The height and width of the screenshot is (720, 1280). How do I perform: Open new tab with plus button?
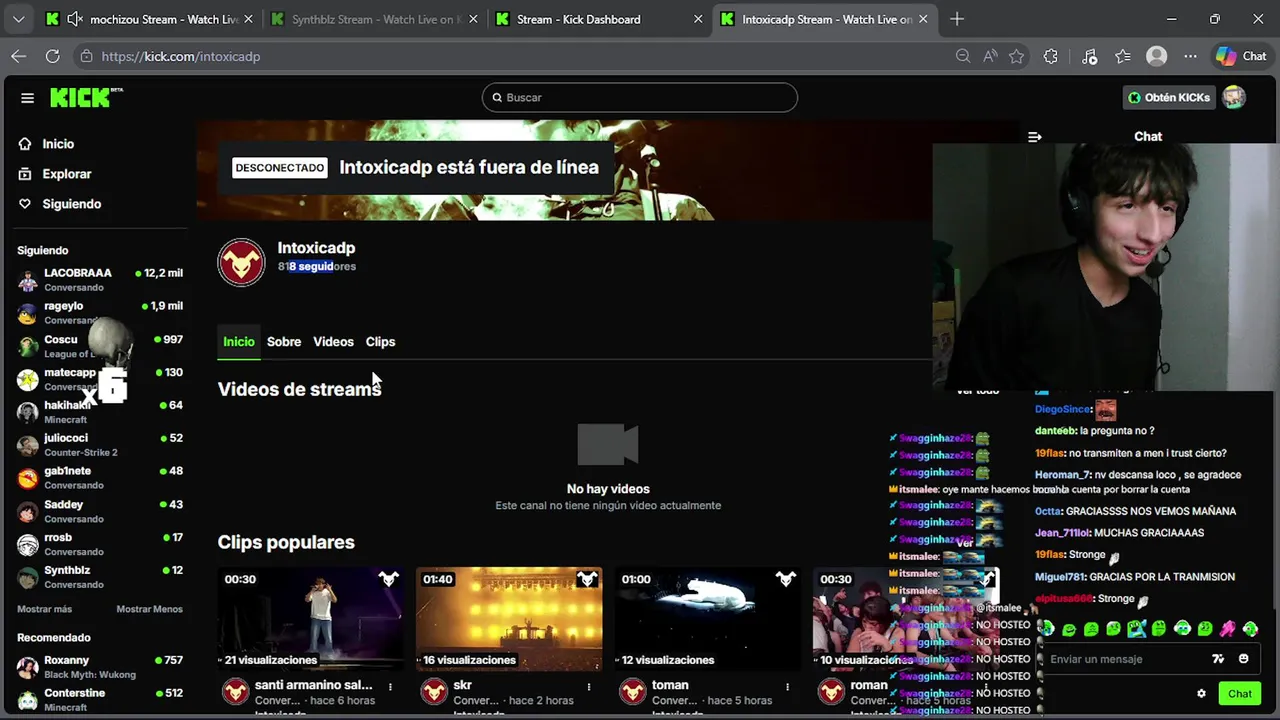pyautogui.click(x=957, y=19)
